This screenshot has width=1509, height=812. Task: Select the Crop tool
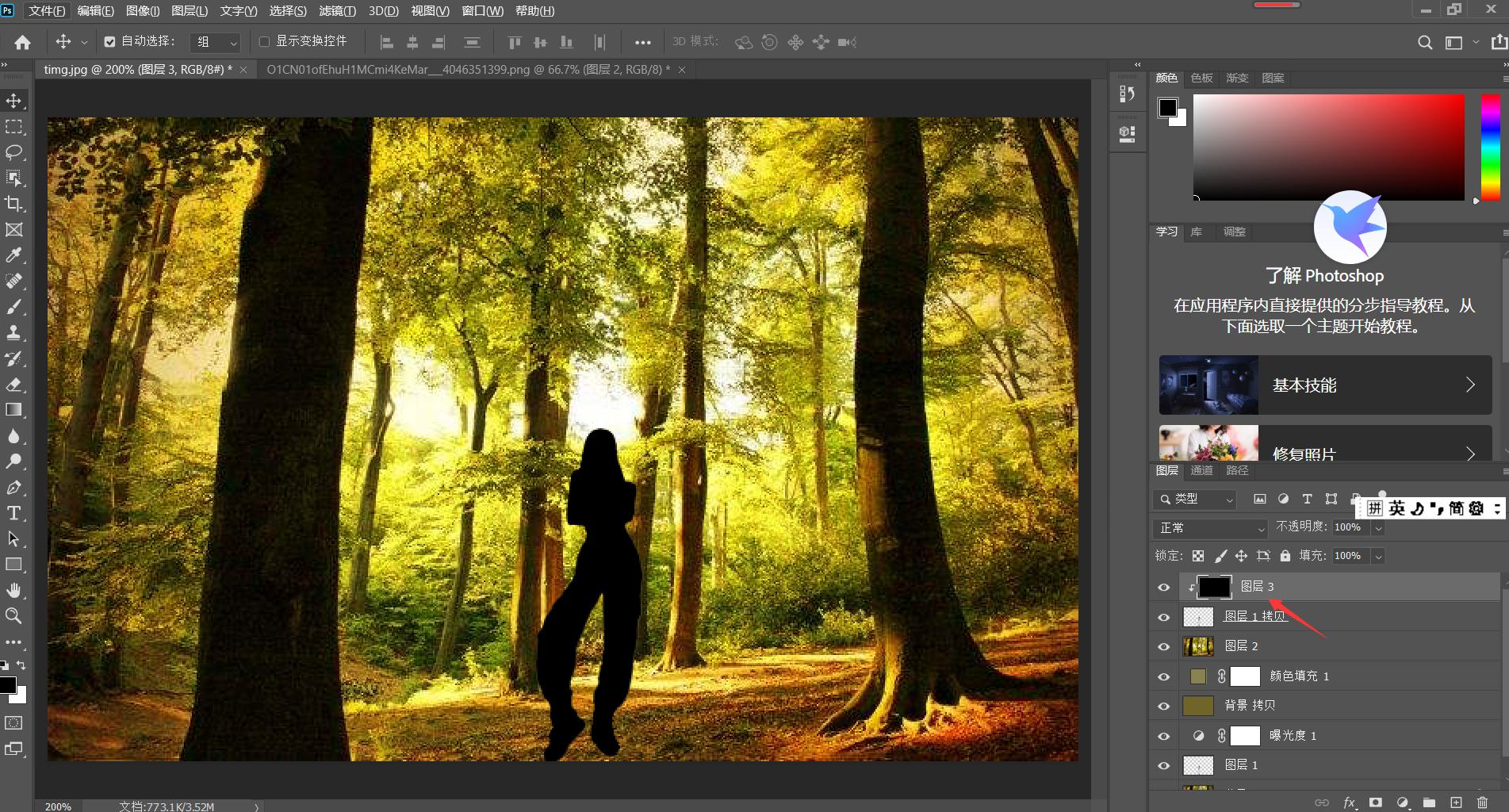[14, 204]
